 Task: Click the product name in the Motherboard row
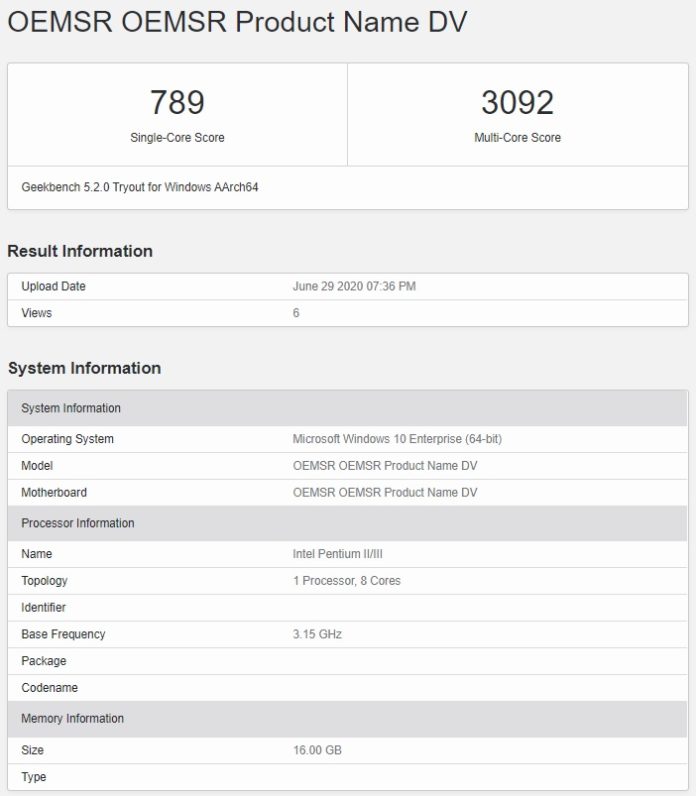coord(385,492)
